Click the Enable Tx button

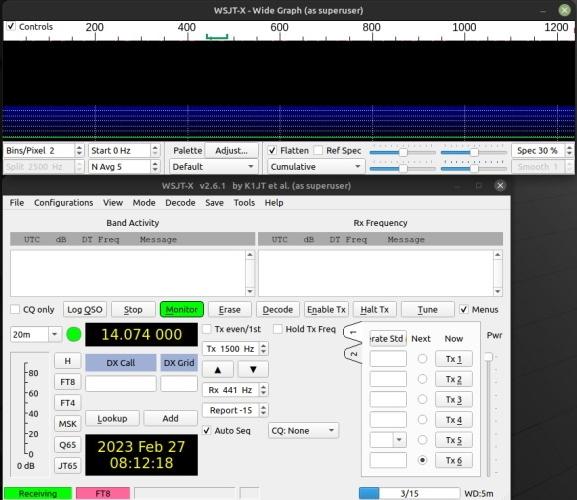pos(326,309)
